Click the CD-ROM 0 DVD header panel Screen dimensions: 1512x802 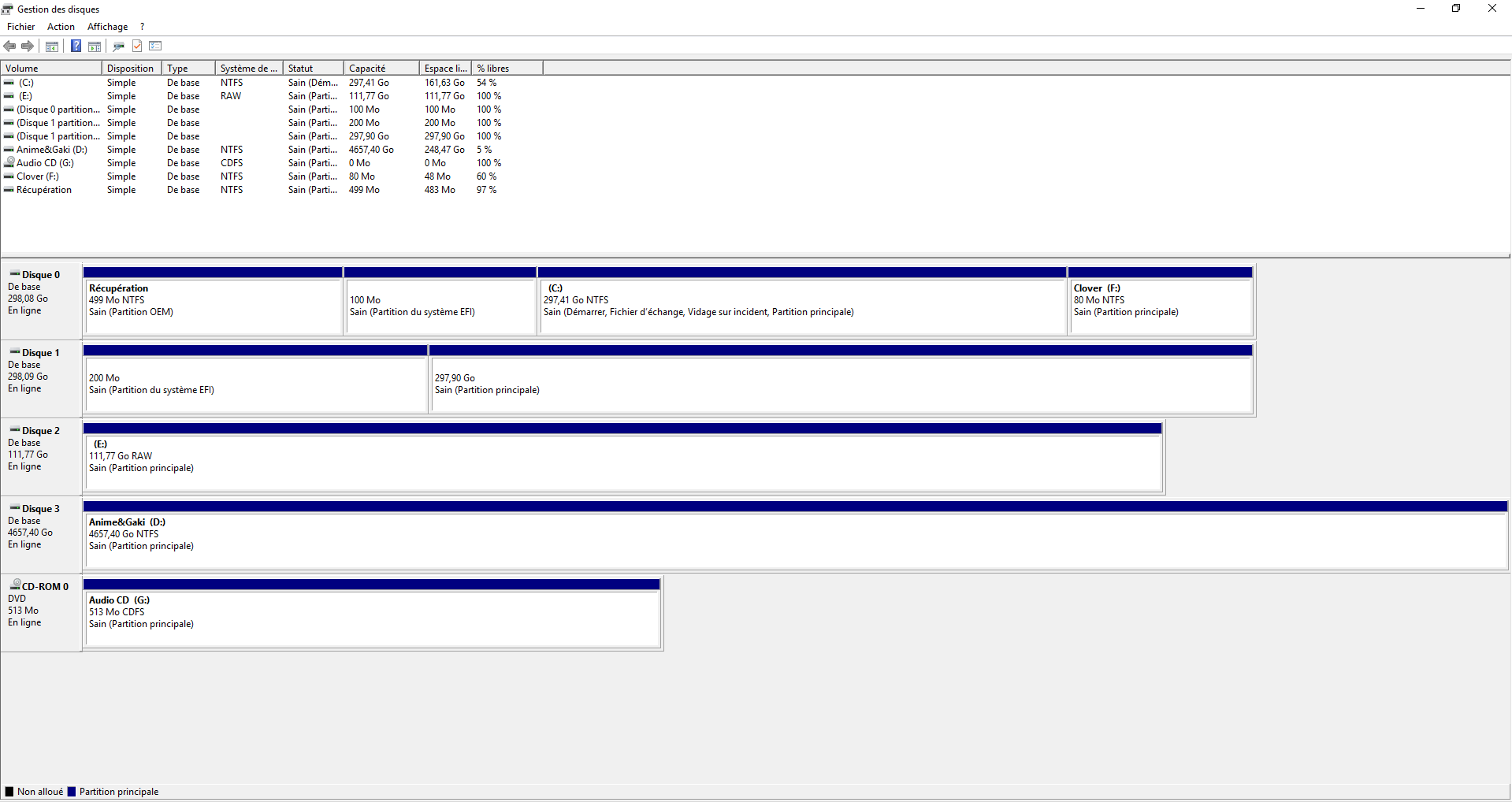pyautogui.click(x=42, y=613)
